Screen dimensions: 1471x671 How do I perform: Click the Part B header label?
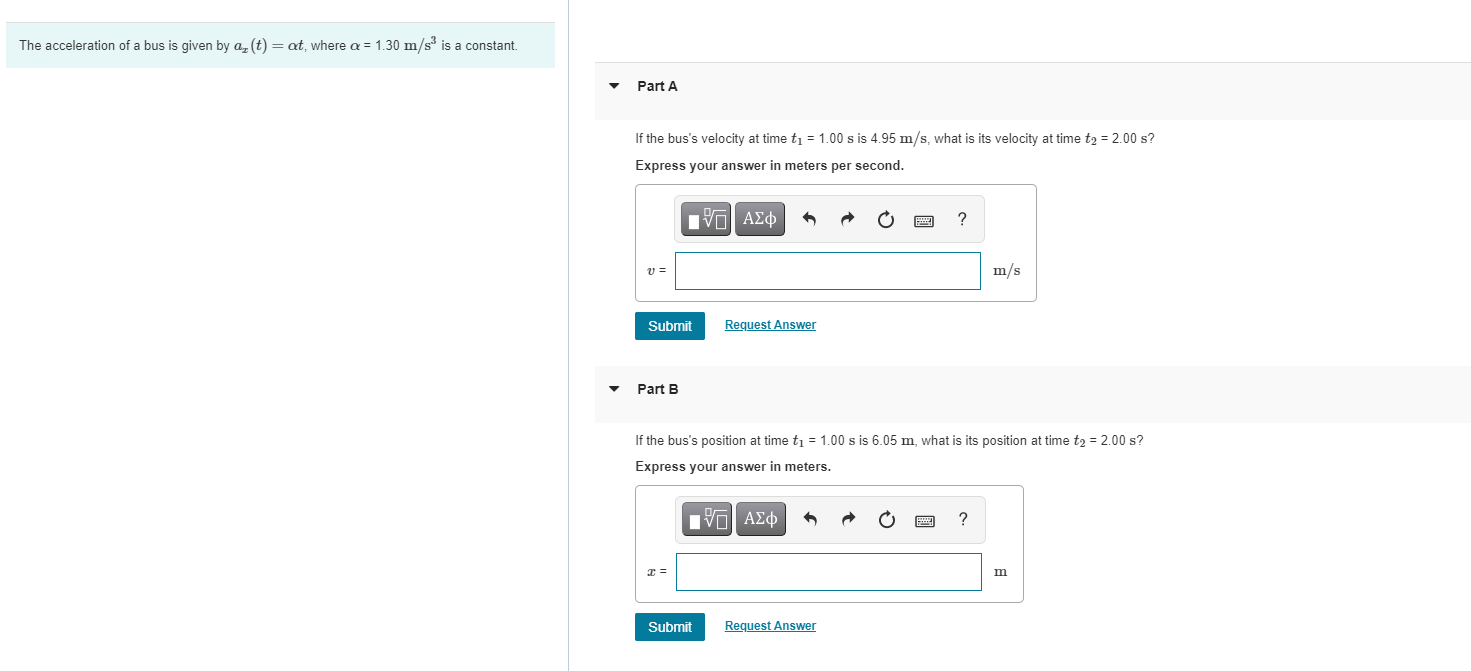656,389
